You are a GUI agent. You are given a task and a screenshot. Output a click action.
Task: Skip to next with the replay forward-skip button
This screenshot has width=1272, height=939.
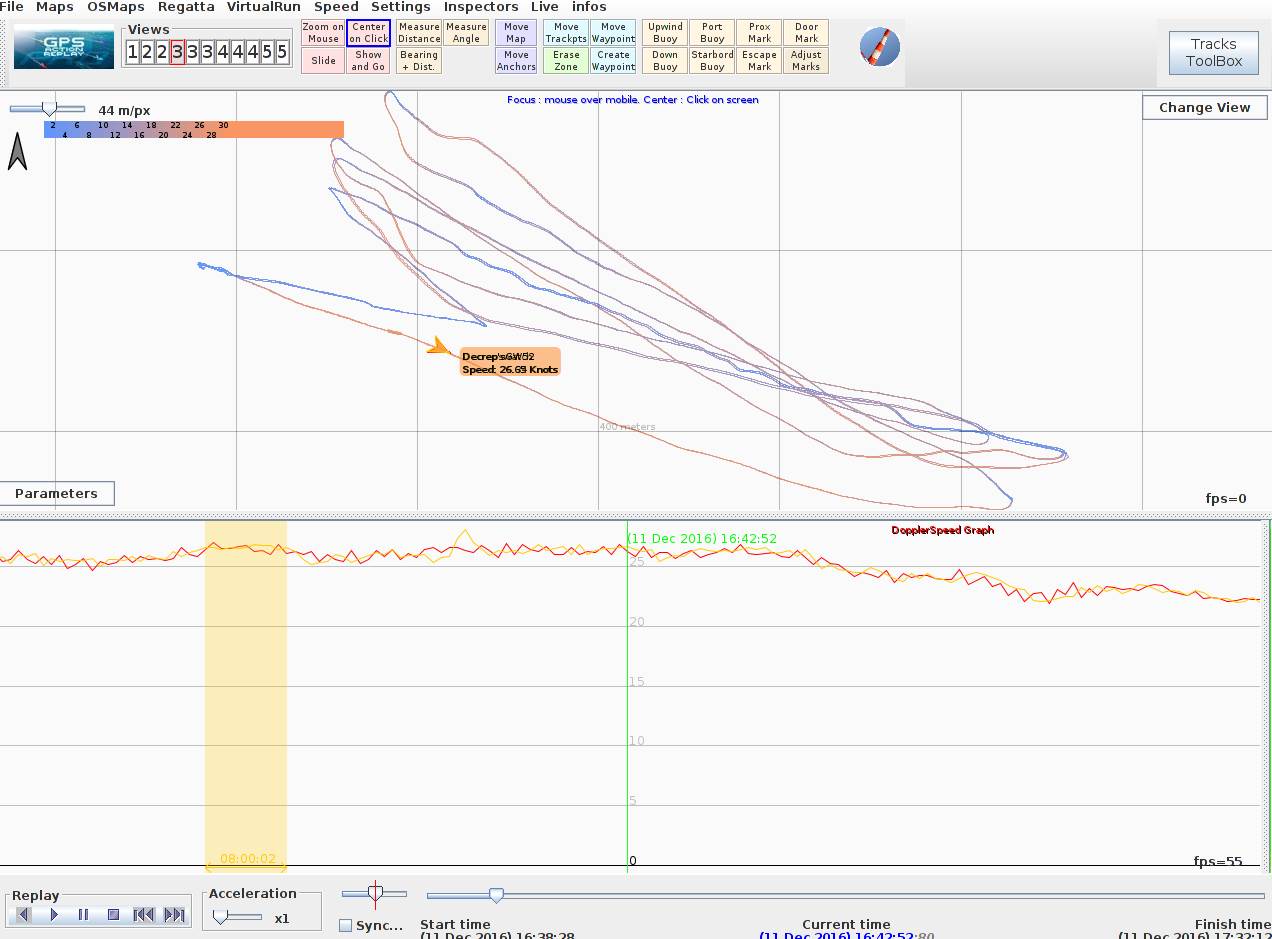point(174,914)
